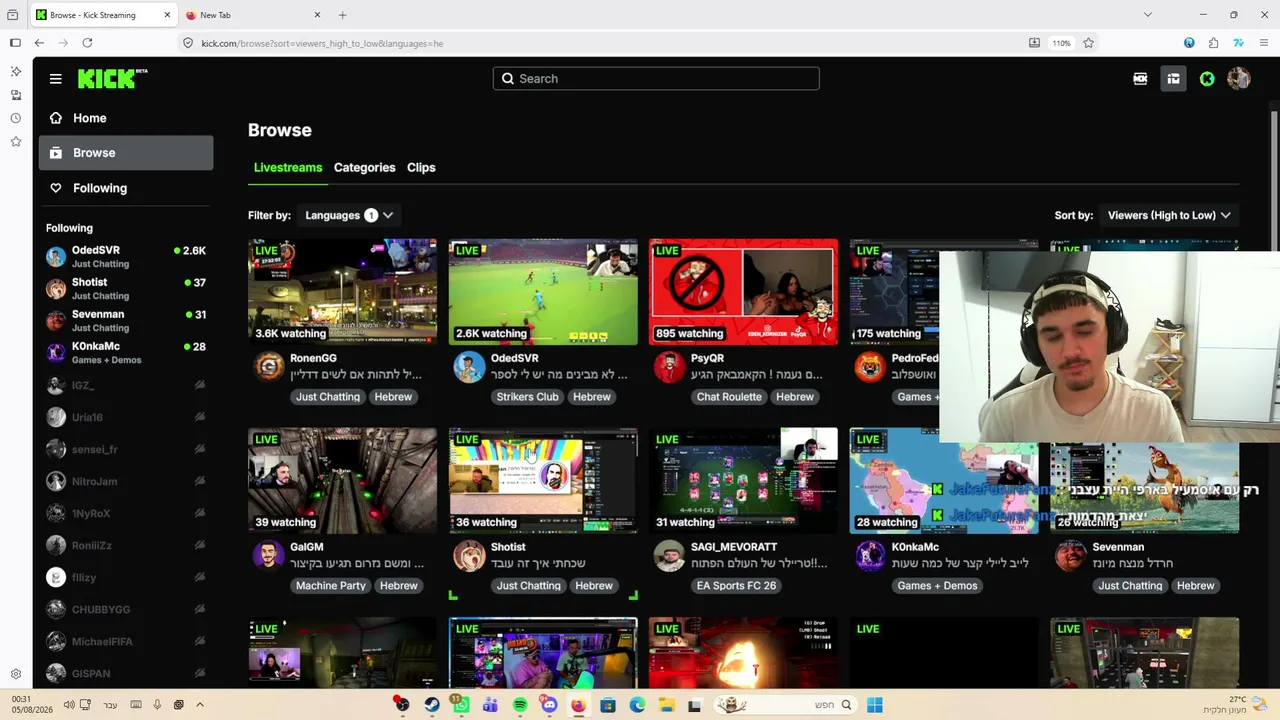Open the Languages filter dropdown

click(x=349, y=215)
